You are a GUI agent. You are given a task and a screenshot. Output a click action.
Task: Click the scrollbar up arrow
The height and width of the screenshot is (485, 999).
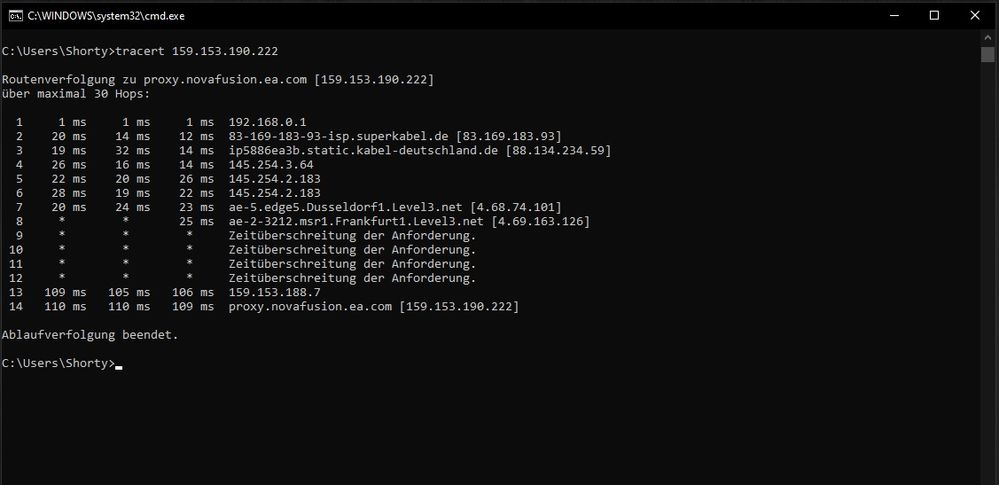click(988, 37)
